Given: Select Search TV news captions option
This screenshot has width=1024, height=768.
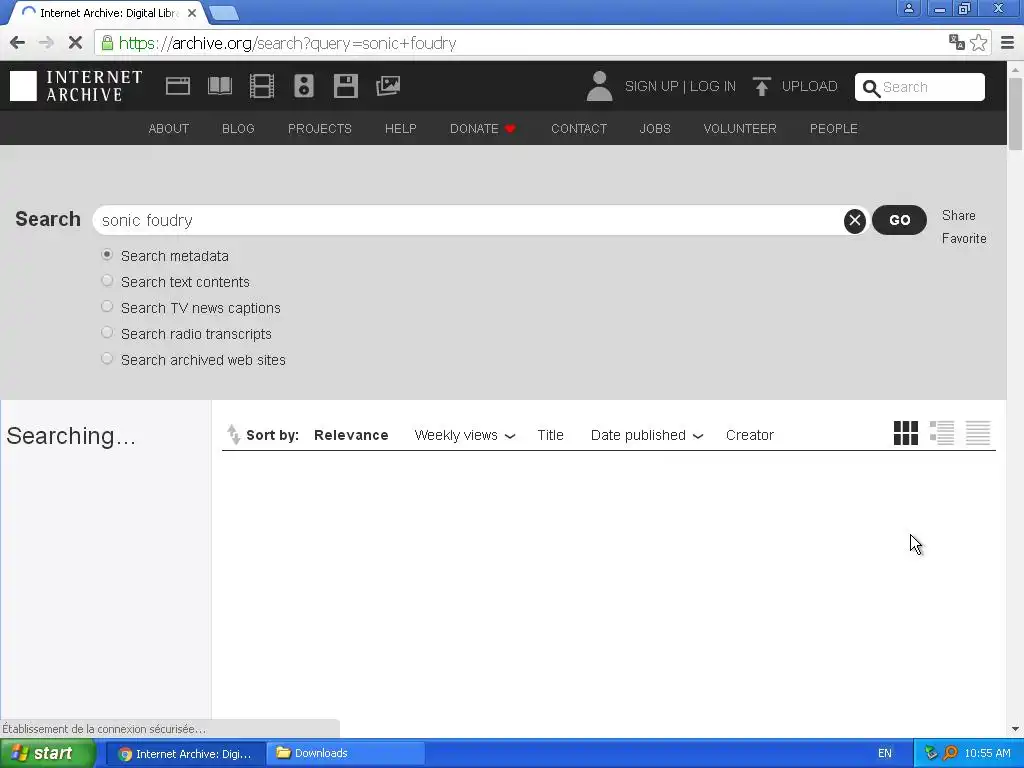Looking at the screenshot, I should pyautogui.click(x=107, y=307).
